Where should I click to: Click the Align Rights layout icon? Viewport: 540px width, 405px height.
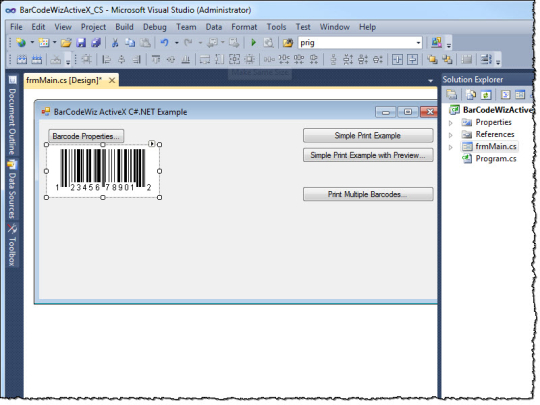click(x=137, y=60)
